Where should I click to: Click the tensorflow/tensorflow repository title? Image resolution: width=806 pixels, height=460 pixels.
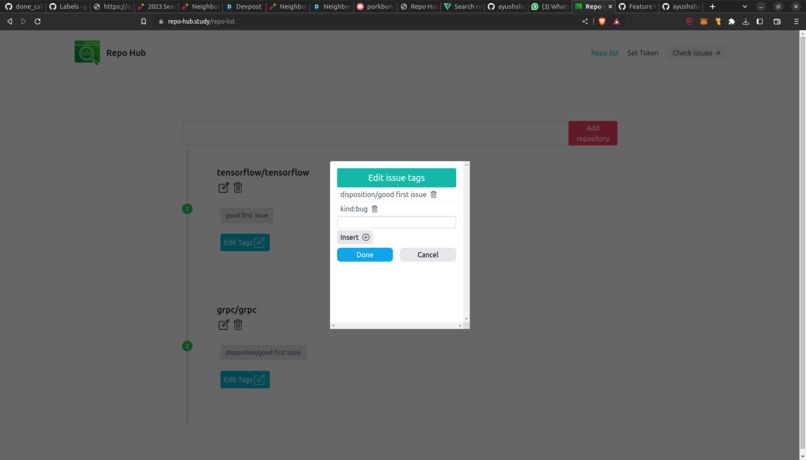click(263, 172)
